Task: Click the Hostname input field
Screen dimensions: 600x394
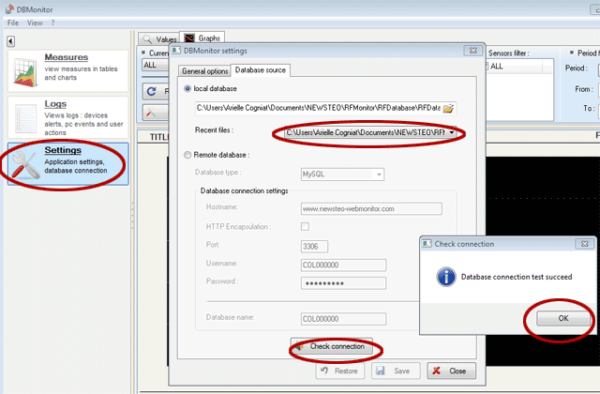Action: point(371,209)
